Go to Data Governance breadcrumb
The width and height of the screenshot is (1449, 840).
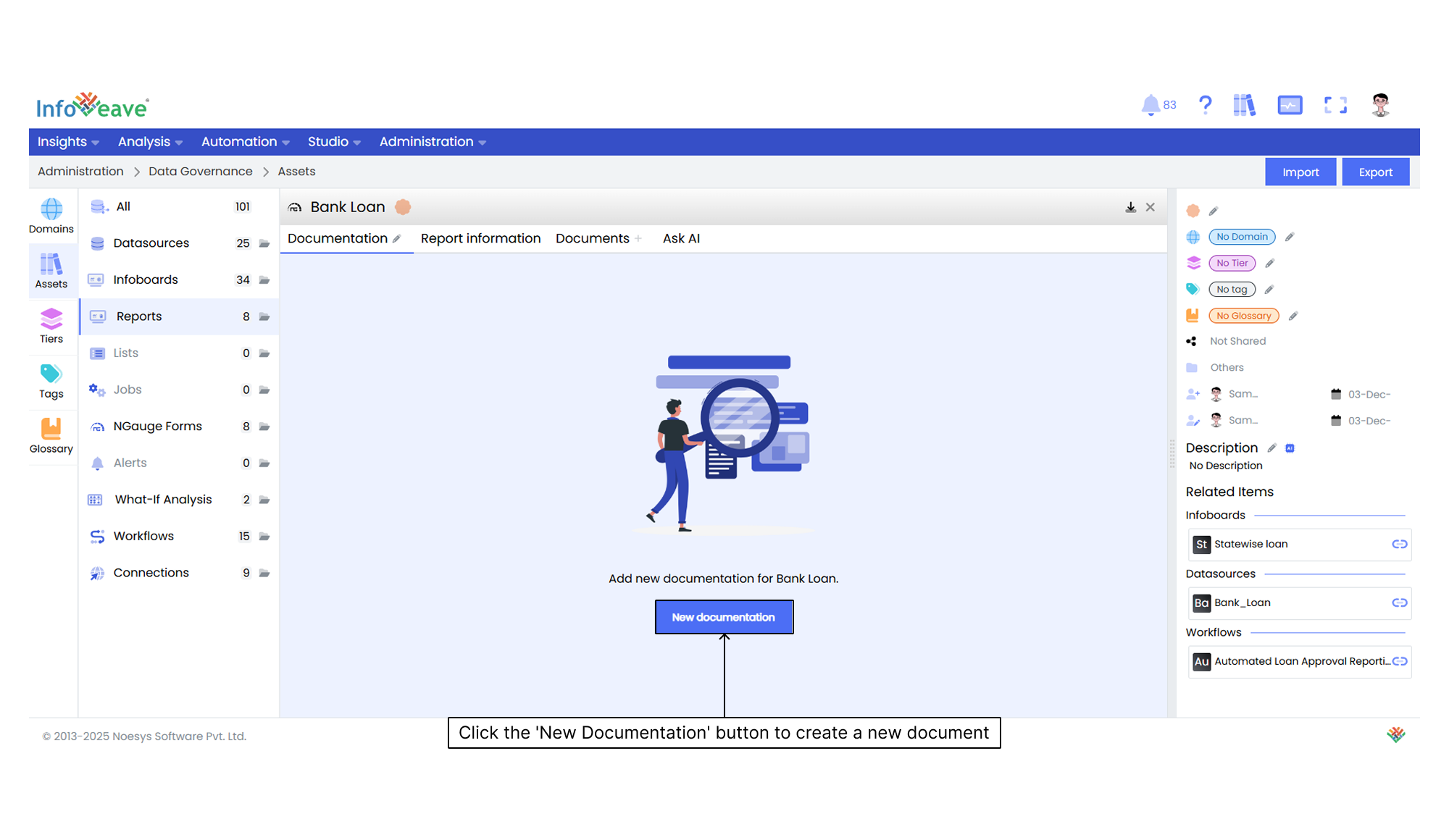pos(201,172)
